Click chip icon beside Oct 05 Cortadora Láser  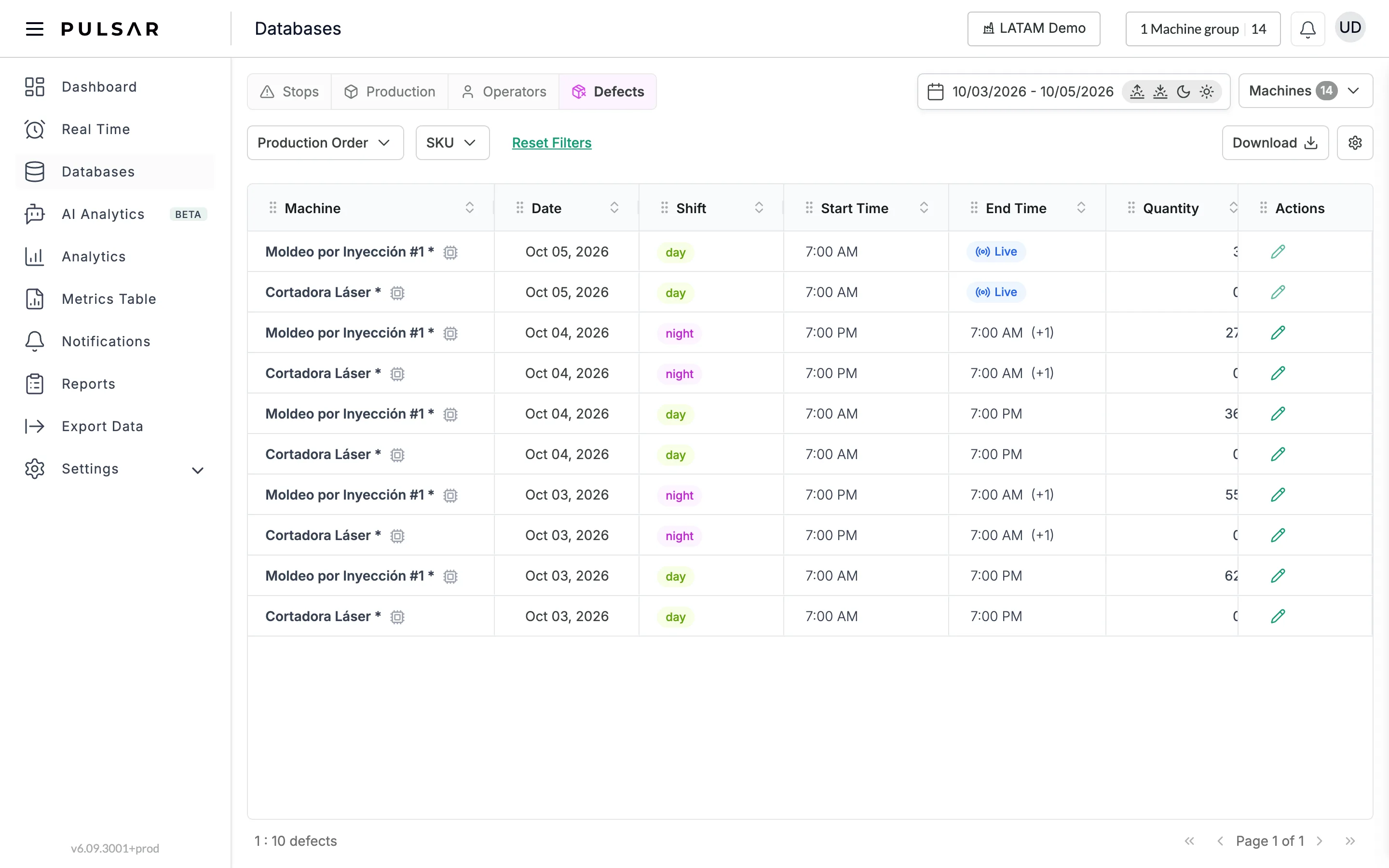point(397,293)
